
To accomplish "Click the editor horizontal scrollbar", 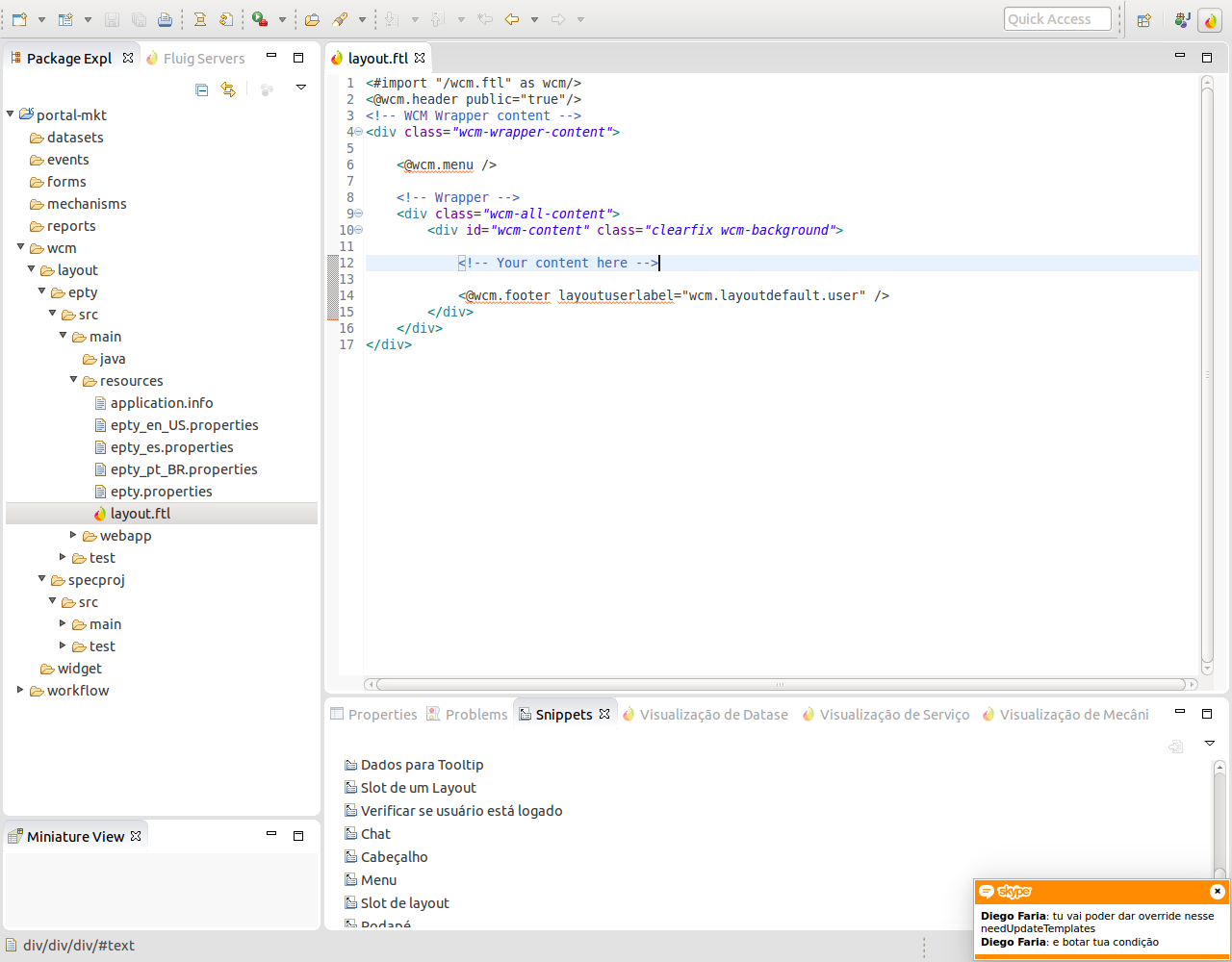I will 780,685.
